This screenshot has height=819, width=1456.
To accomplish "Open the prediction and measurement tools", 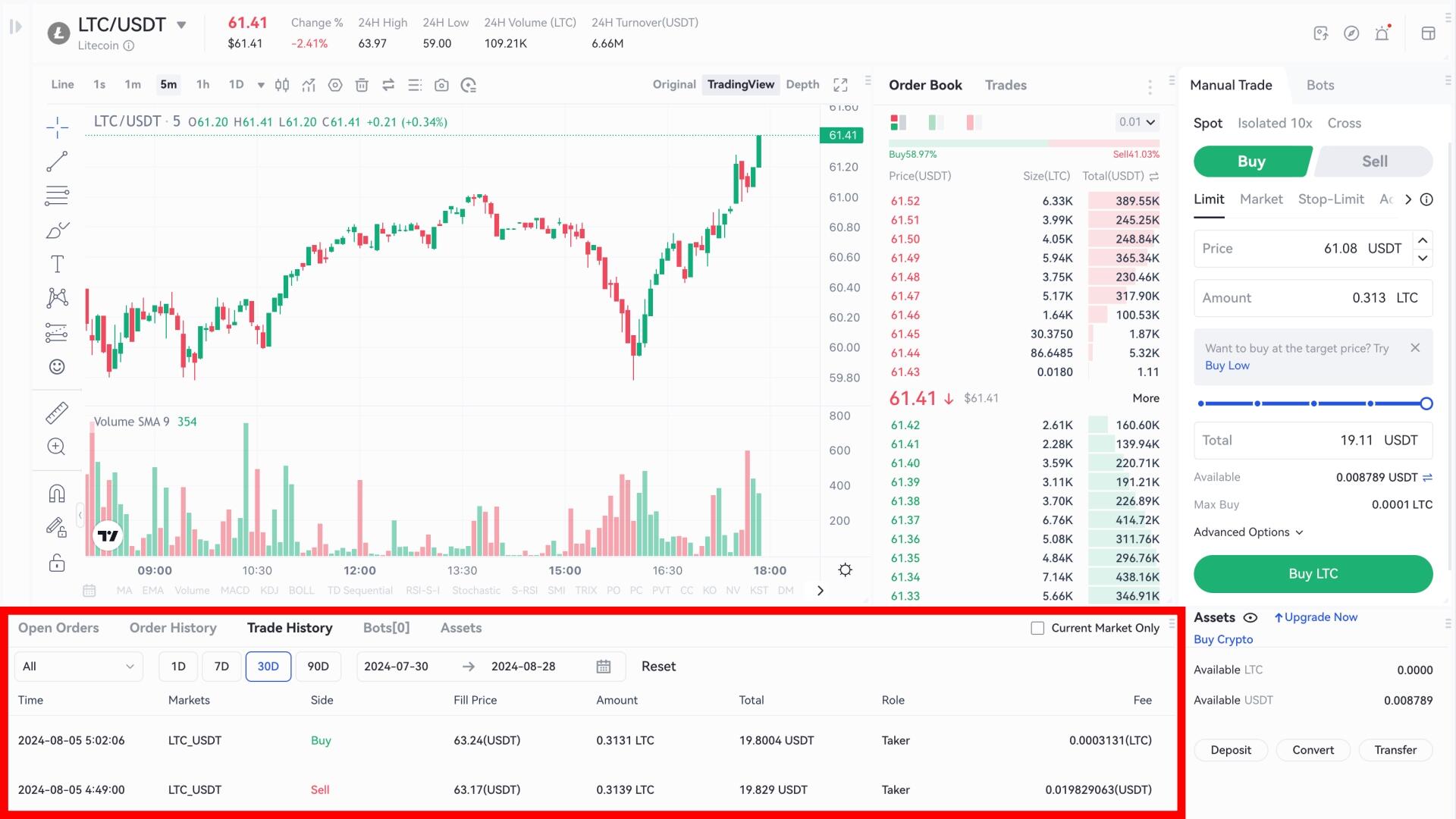I will pos(57,332).
